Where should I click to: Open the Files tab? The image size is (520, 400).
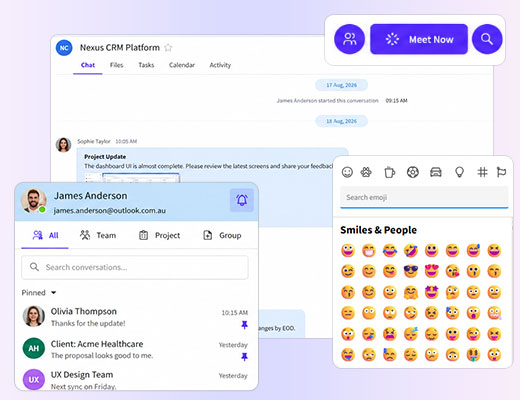117,65
